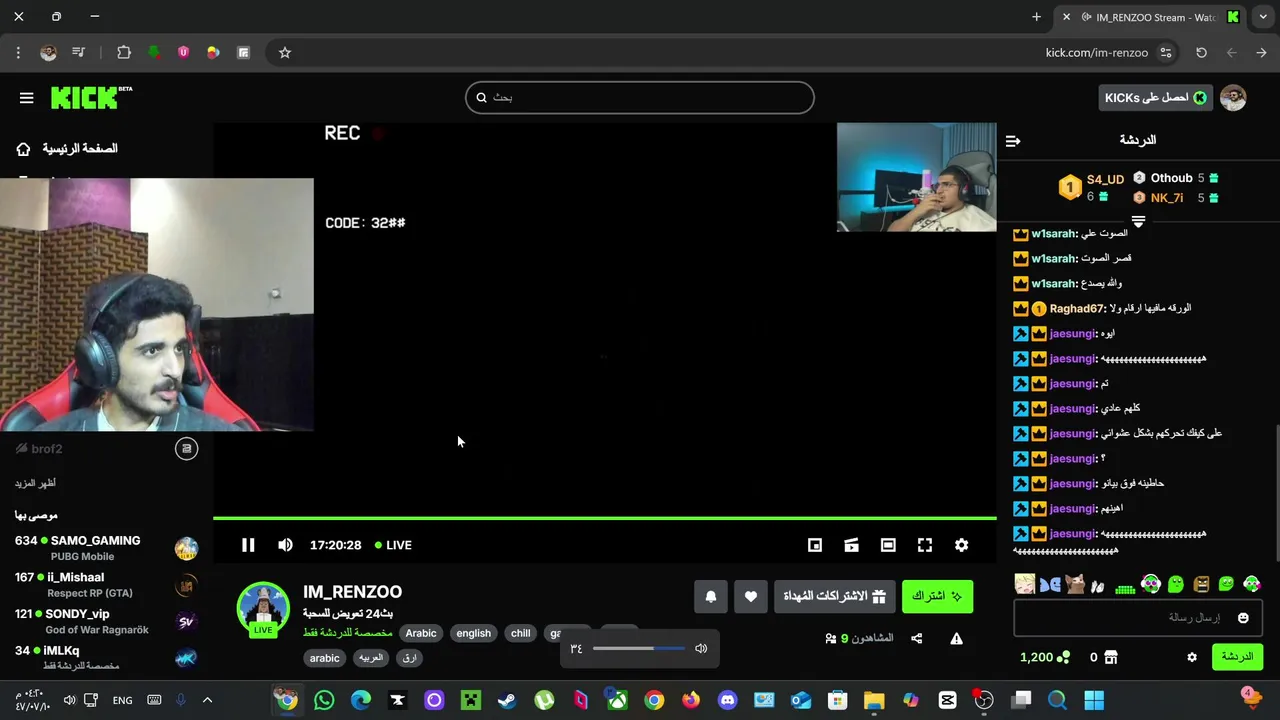Open the Windows Start button
The width and height of the screenshot is (1280, 720).
pos(1094,700)
